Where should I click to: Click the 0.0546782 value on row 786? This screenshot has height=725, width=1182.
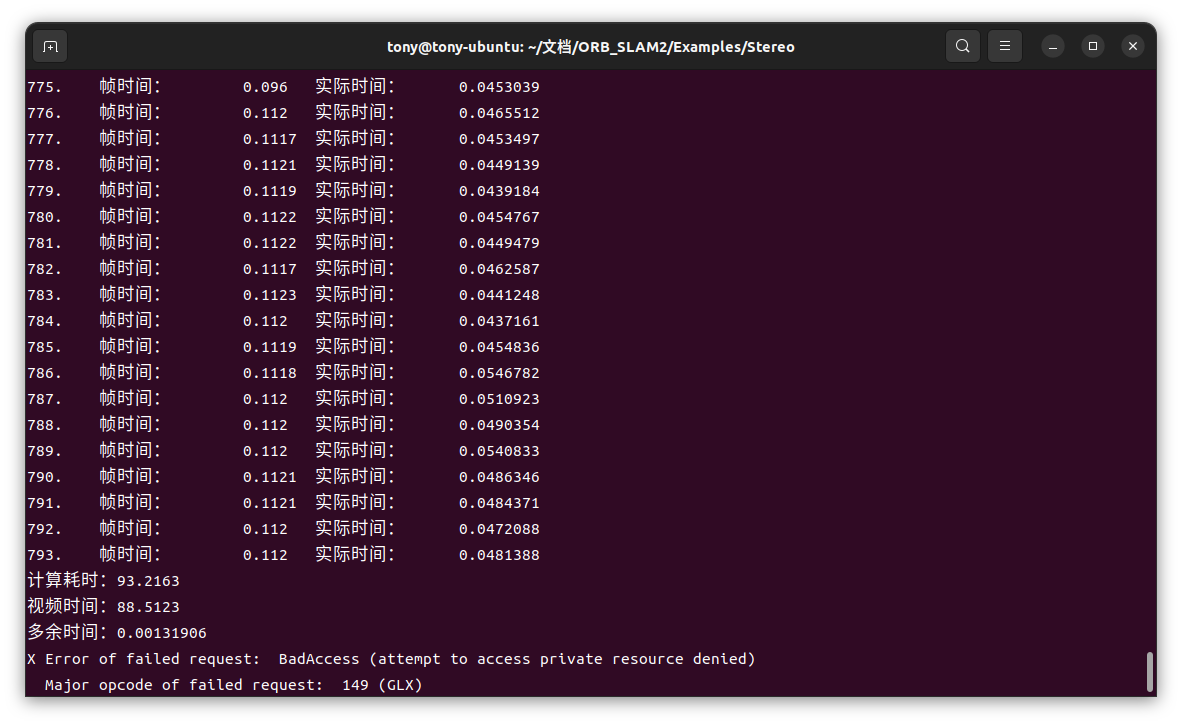[499, 373]
